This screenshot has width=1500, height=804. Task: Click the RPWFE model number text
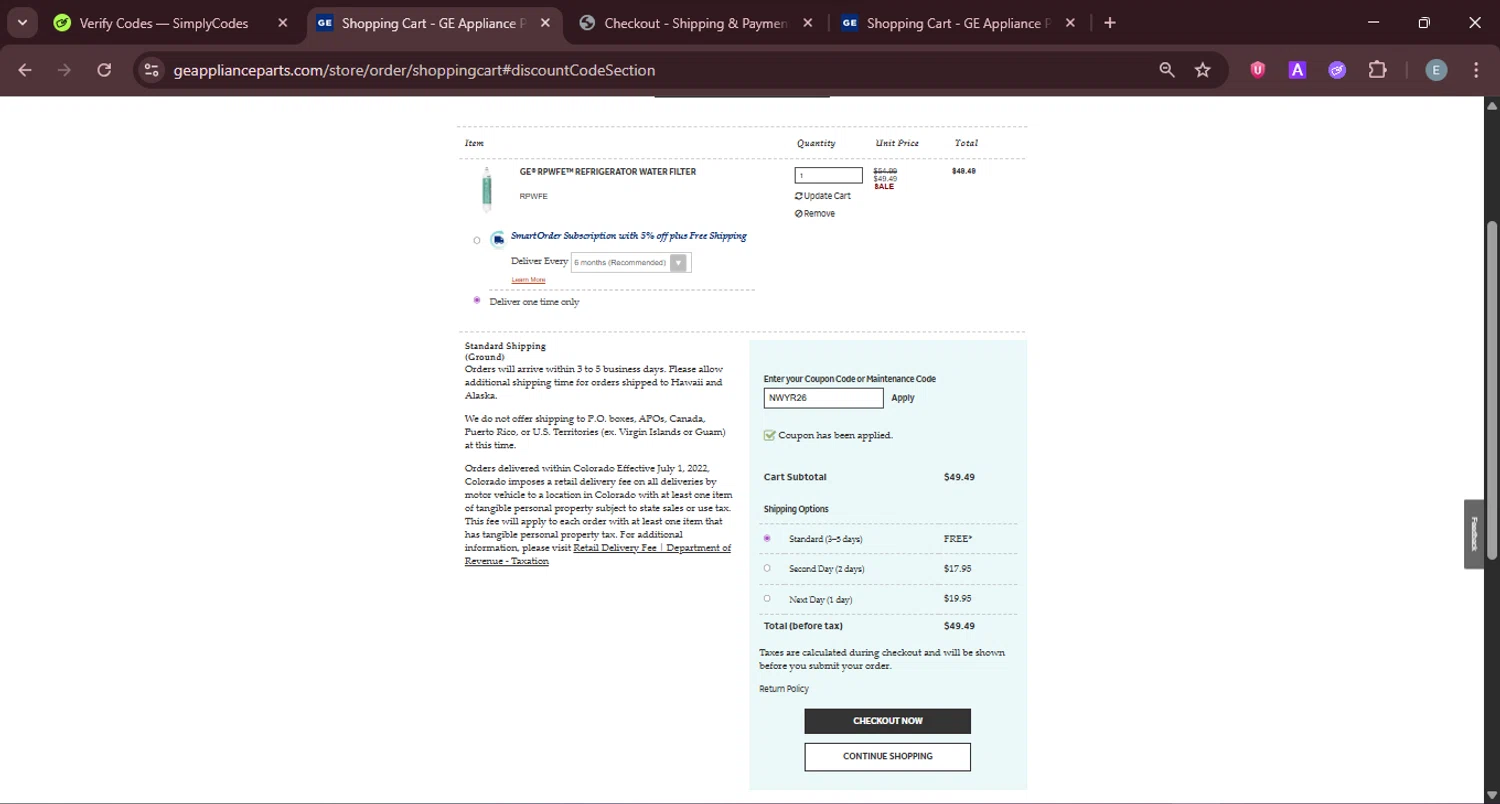(x=533, y=197)
